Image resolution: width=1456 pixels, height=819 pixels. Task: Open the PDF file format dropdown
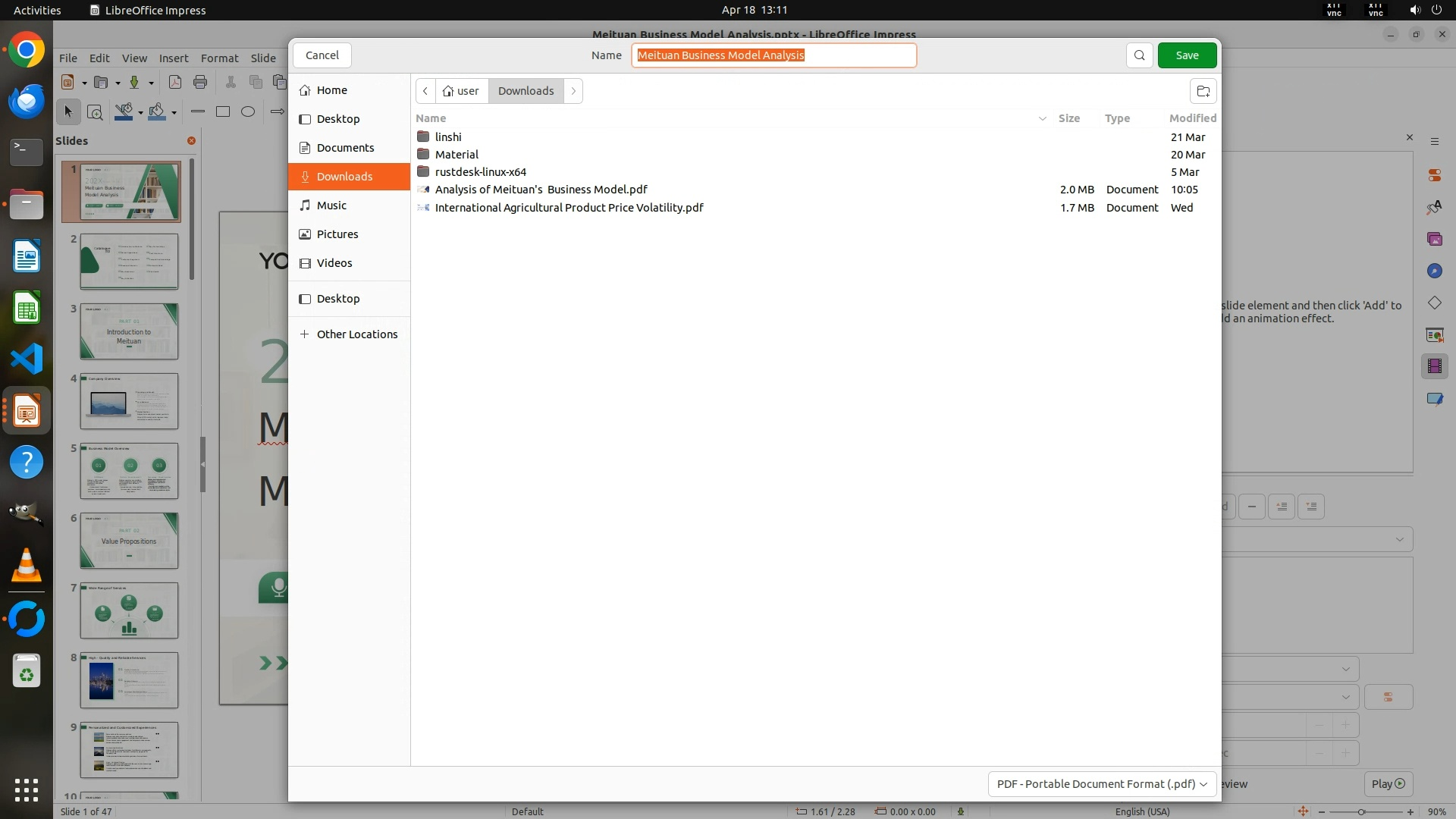1102,784
